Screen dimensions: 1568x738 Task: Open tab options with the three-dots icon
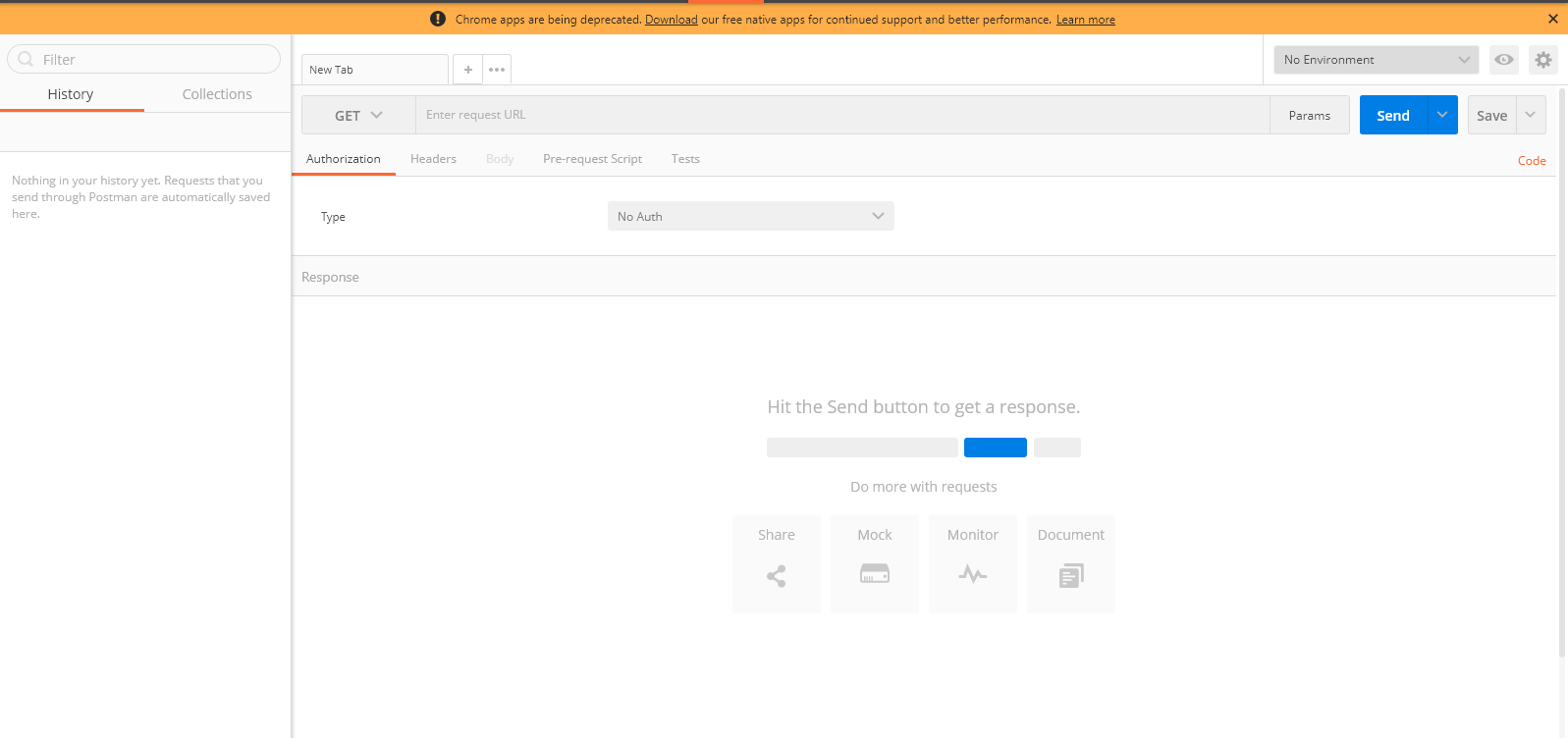497,70
